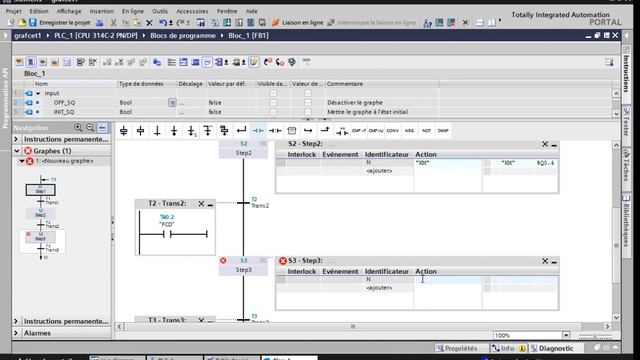Open a simultaneous branch

coord(224,131)
